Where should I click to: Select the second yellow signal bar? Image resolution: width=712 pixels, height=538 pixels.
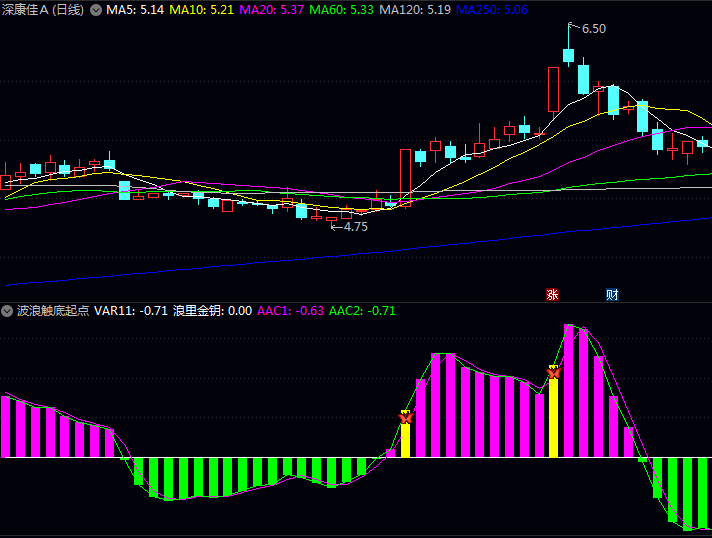point(554,417)
